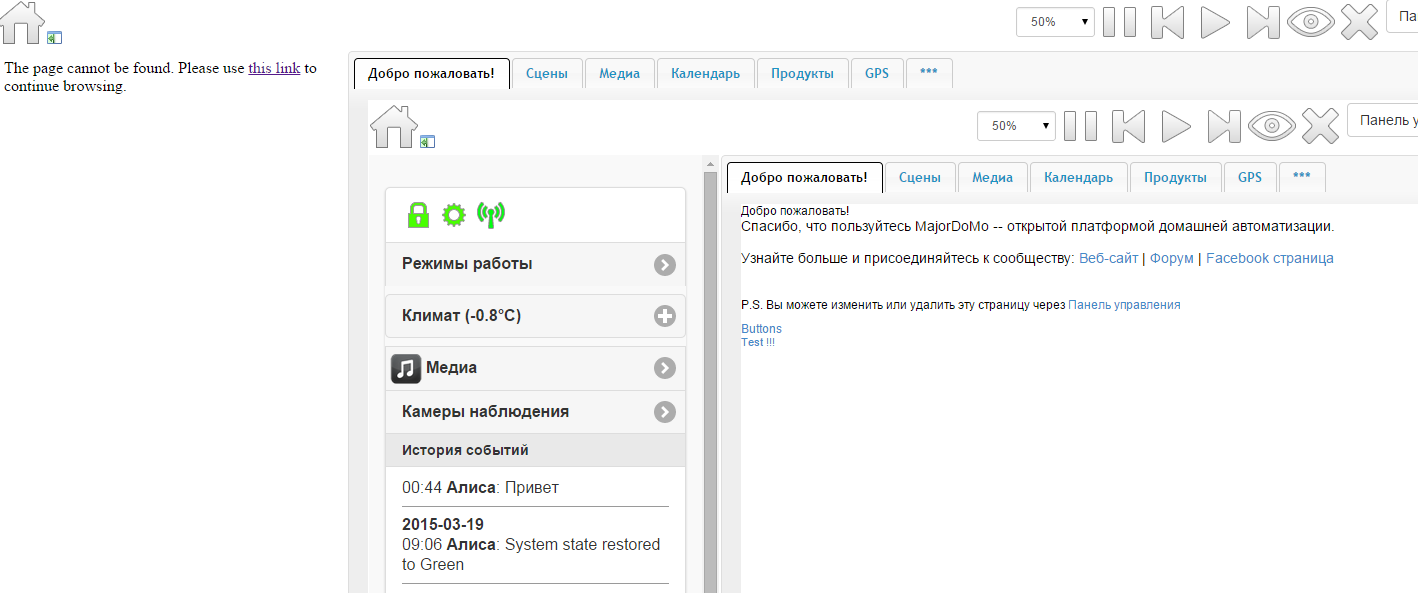
Task: Toggle the top outer eye visibility icon
Action: (1311, 21)
